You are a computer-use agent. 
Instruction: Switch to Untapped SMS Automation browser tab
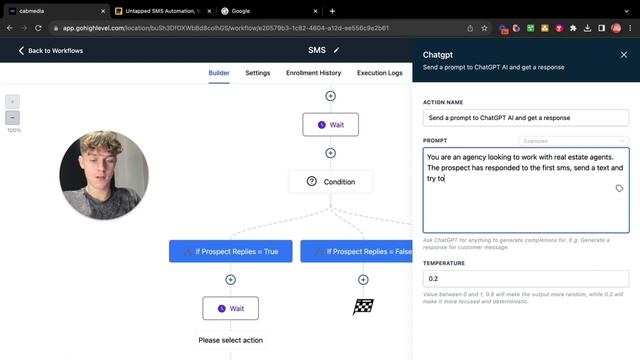coord(162,11)
